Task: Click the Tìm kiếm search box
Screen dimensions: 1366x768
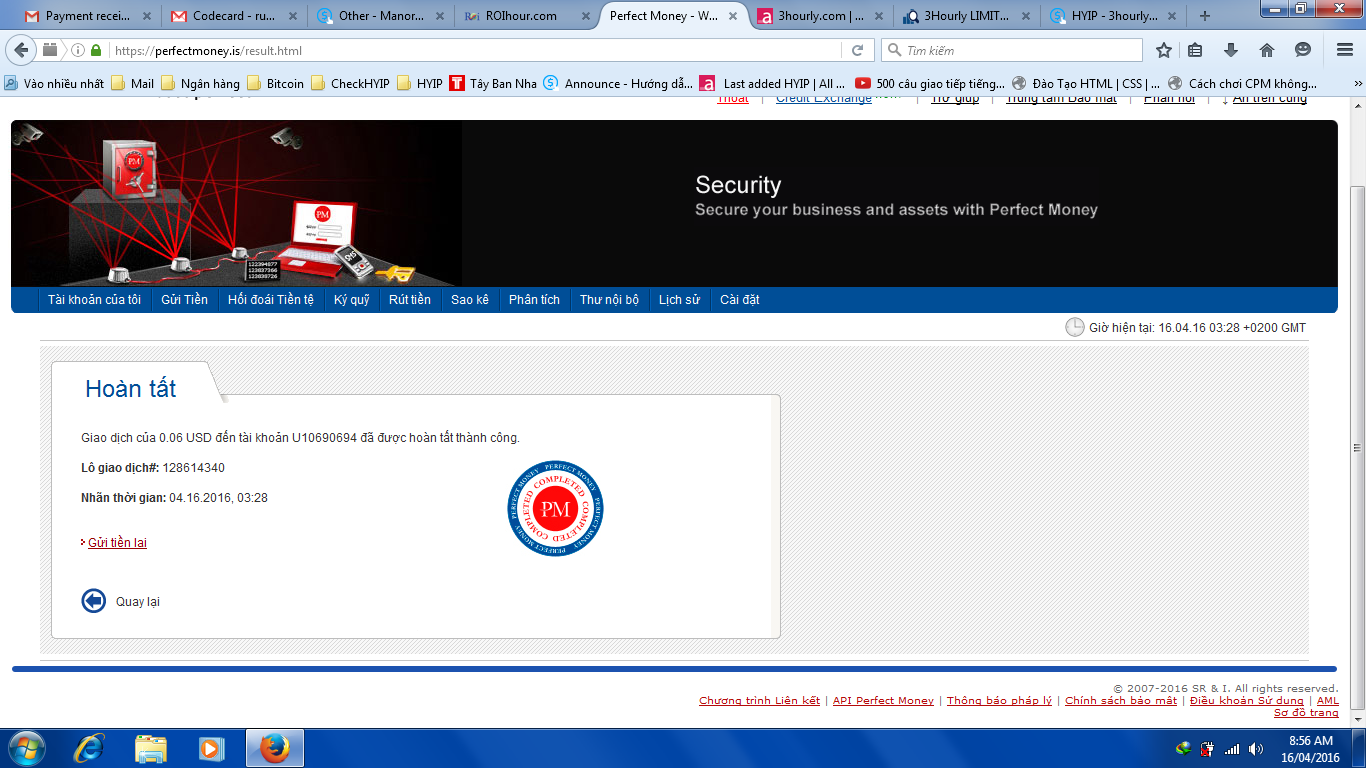Action: (x=1012, y=50)
